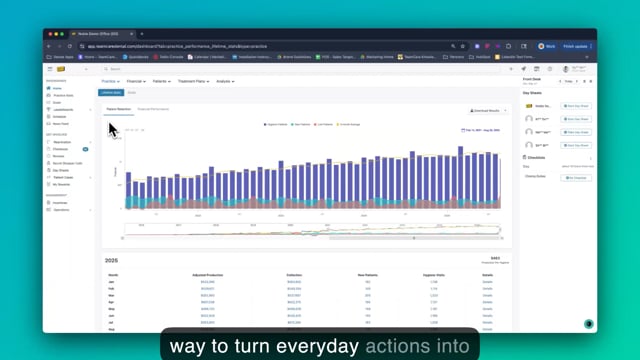Open the Work browser profile
Image resolution: width=640 pixels, height=360 pixels.
tap(547, 46)
